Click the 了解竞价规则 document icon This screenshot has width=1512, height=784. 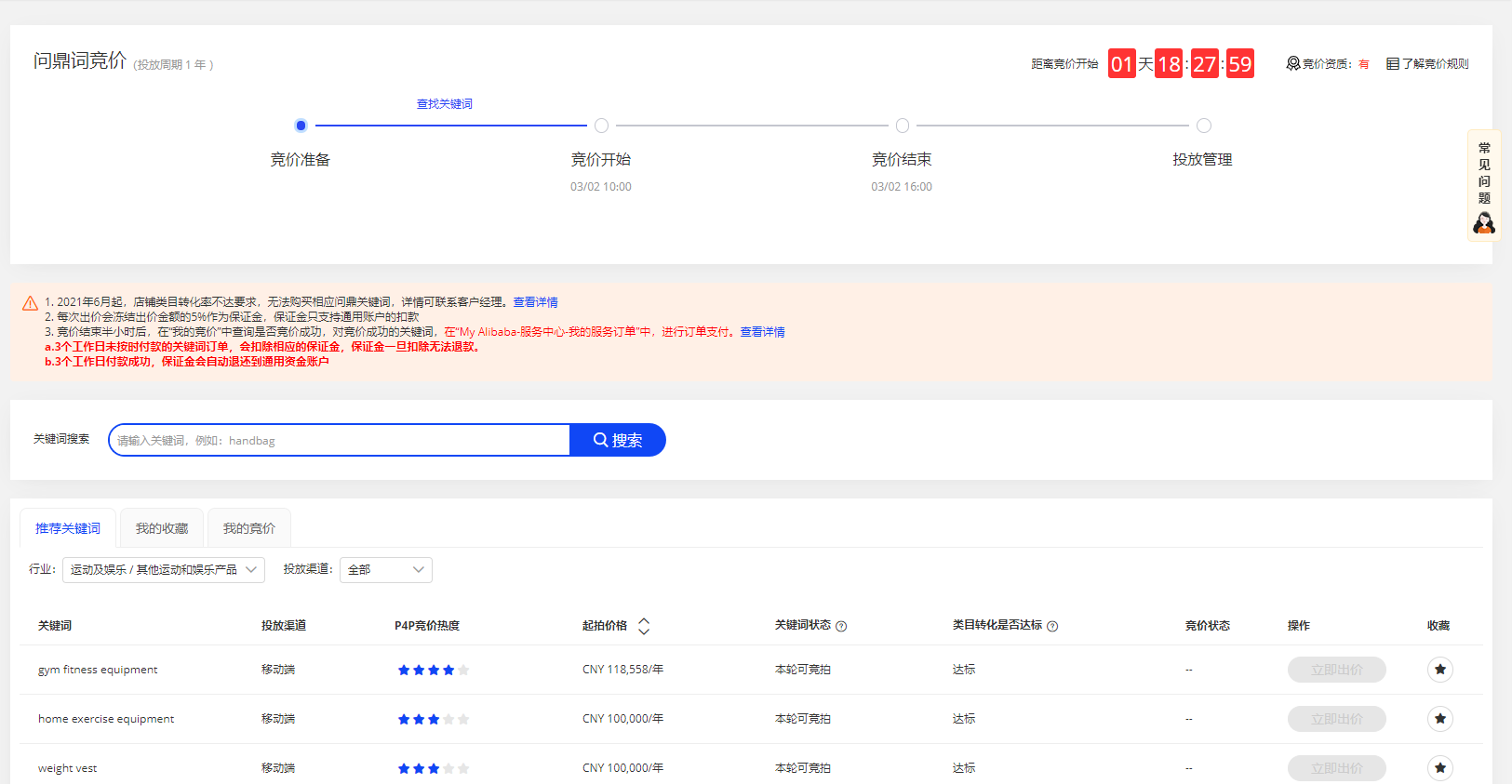pos(1393,64)
